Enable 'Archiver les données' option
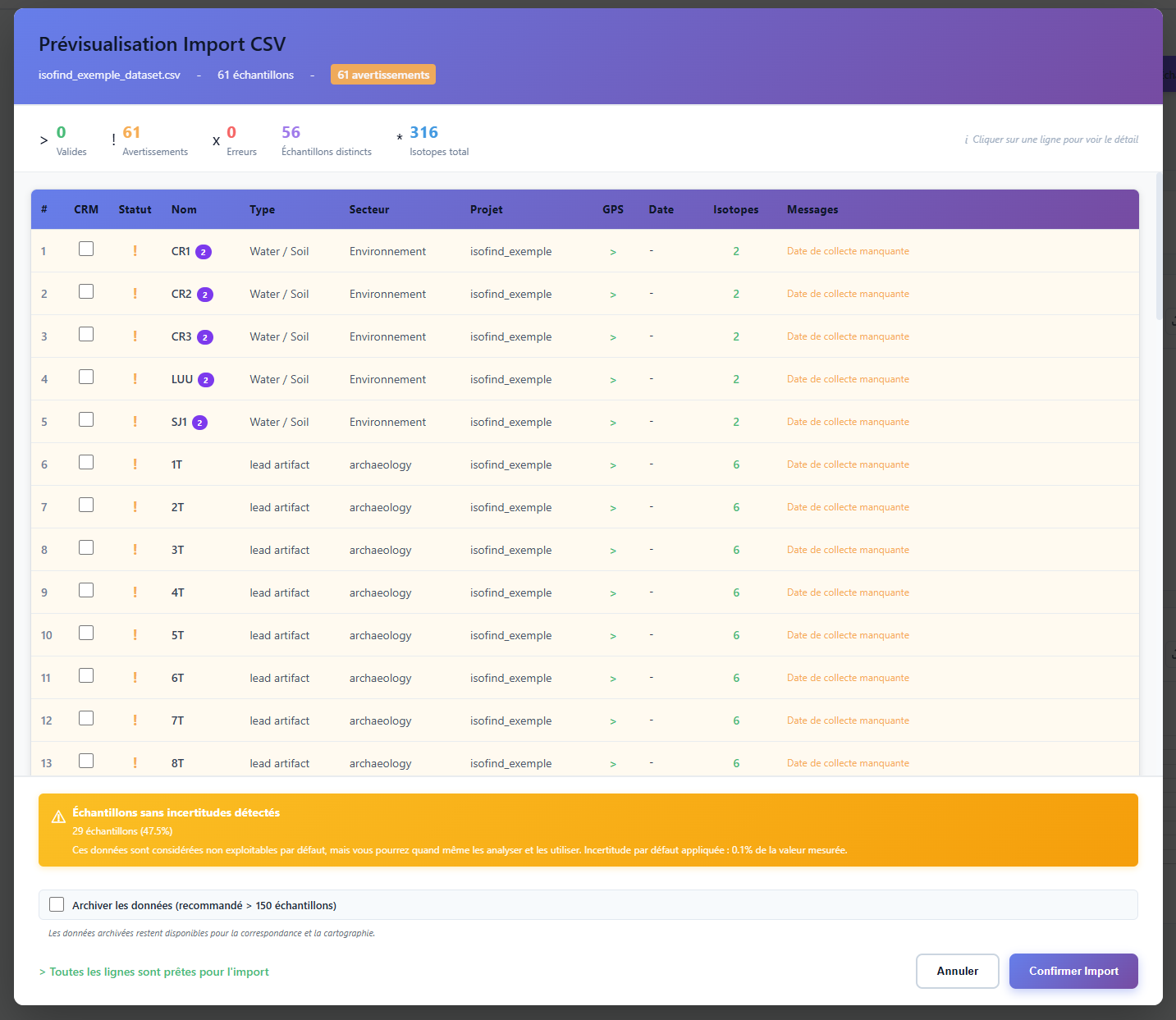Viewport: 1176px width, 1020px height. click(57, 903)
